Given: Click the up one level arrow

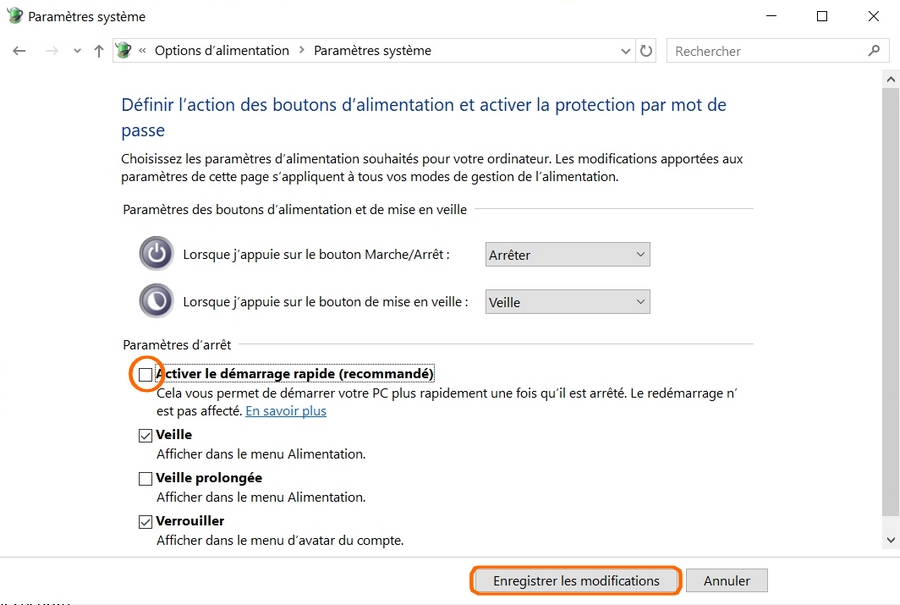Looking at the screenshot, I should pos(98,51).
